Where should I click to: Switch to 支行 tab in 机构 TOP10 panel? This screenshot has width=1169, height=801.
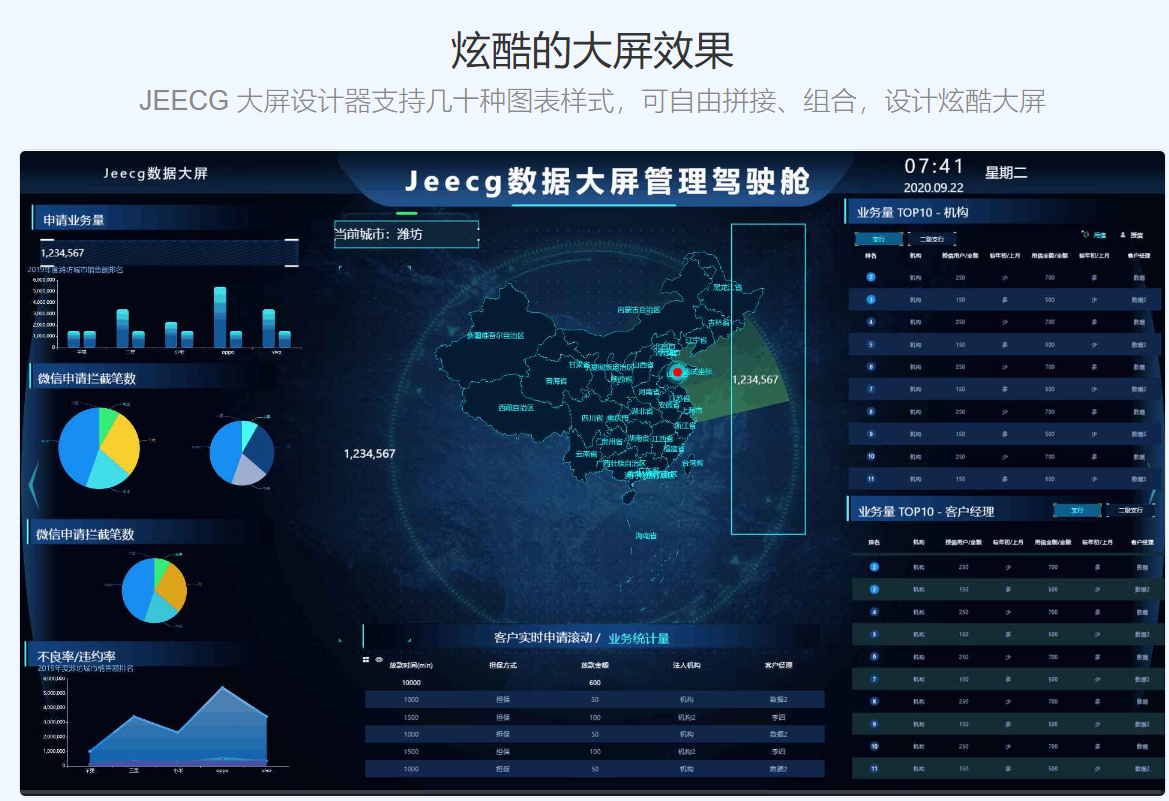(878, 239)
